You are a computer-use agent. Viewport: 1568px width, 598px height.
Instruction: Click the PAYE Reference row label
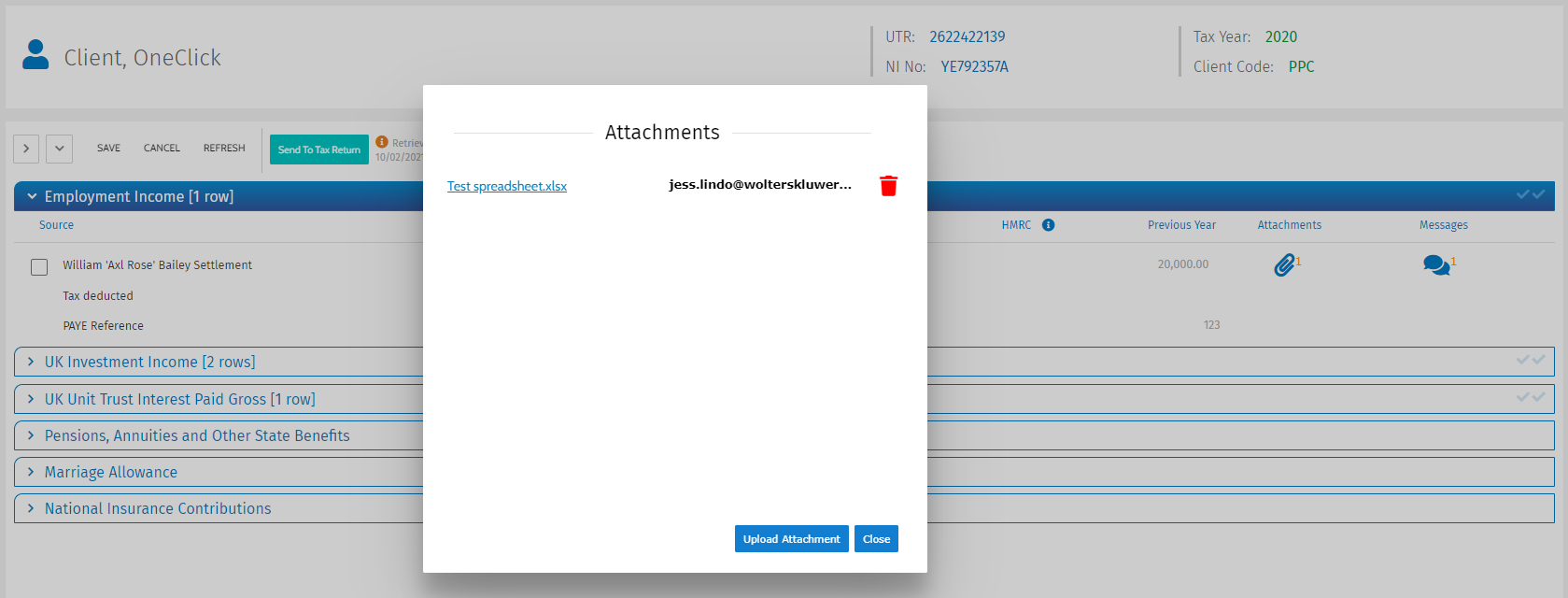(x=103, y=326)
